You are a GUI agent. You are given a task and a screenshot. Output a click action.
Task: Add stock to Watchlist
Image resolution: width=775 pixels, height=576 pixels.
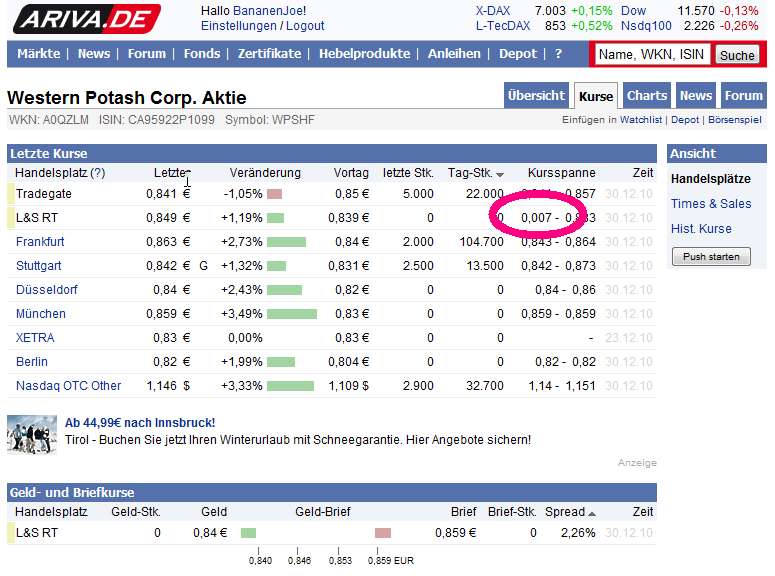641,120
